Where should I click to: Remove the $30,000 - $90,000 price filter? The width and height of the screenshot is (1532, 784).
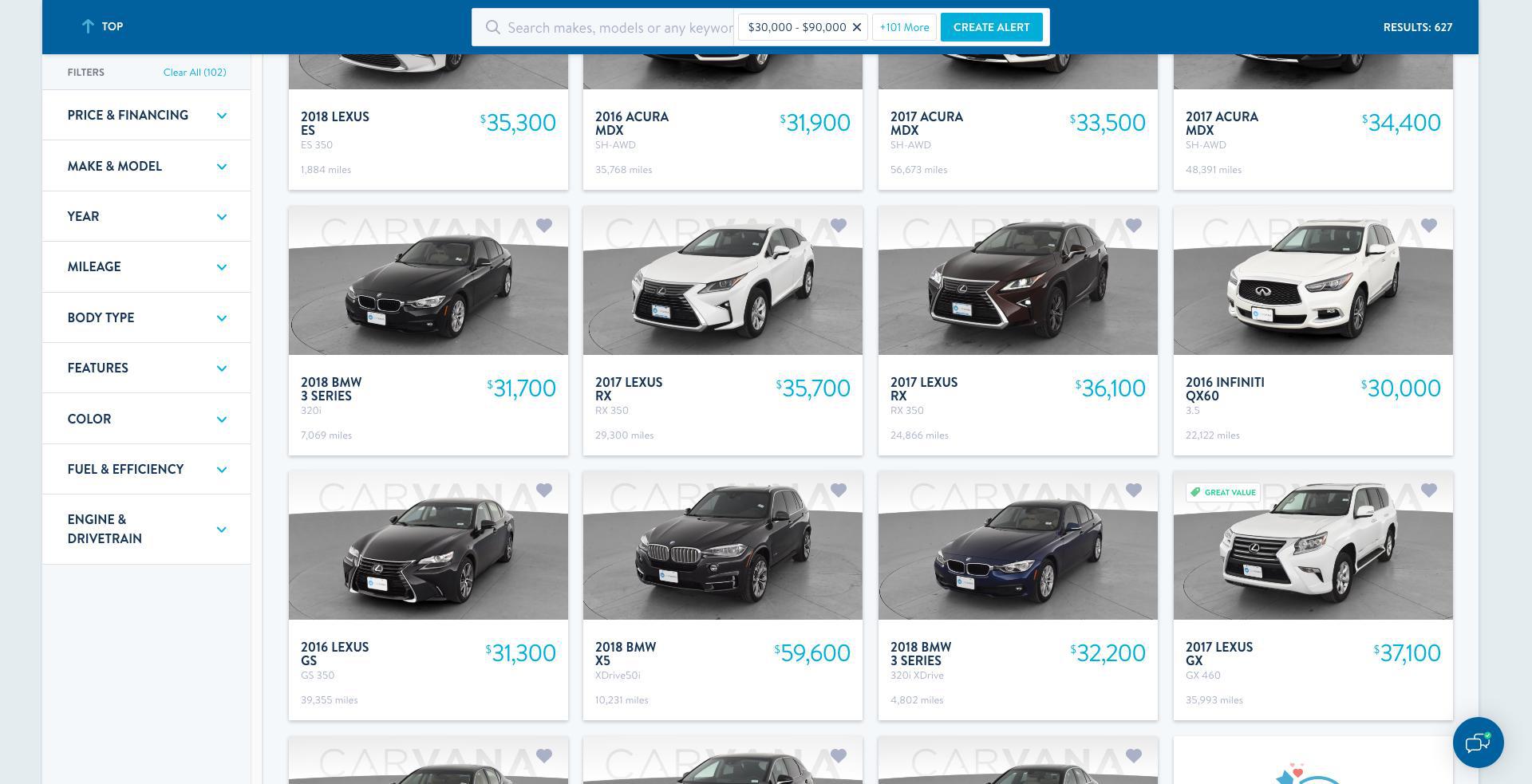coord(857,27)
